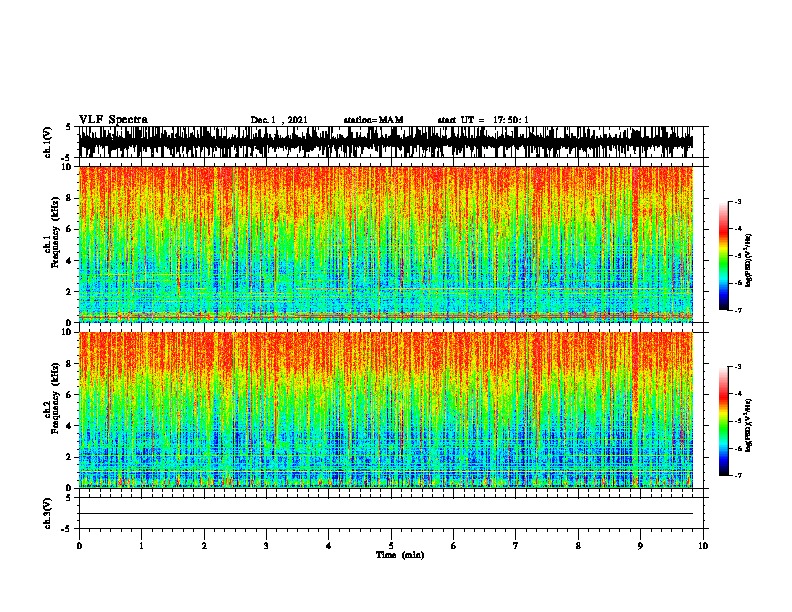792x612 pixels.
Task: Click the "-7" label on ch.2 color scale
Action: point(737,475)
